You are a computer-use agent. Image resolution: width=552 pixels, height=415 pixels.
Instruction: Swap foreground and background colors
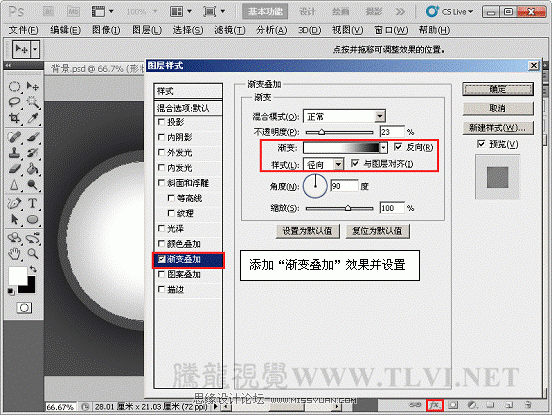coord(33,269)
